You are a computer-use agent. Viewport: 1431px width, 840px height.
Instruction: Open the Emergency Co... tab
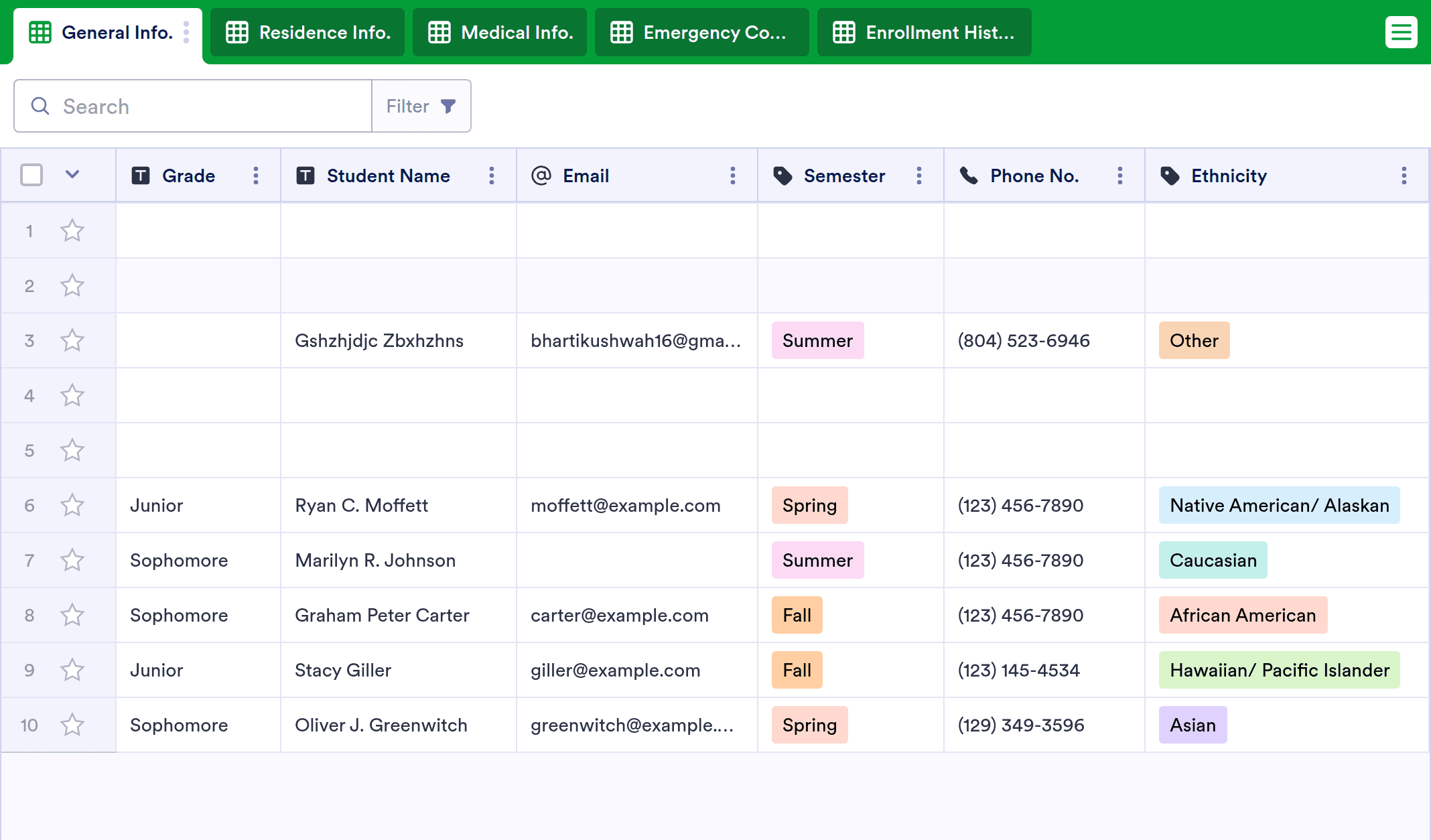tap(701, 32)
